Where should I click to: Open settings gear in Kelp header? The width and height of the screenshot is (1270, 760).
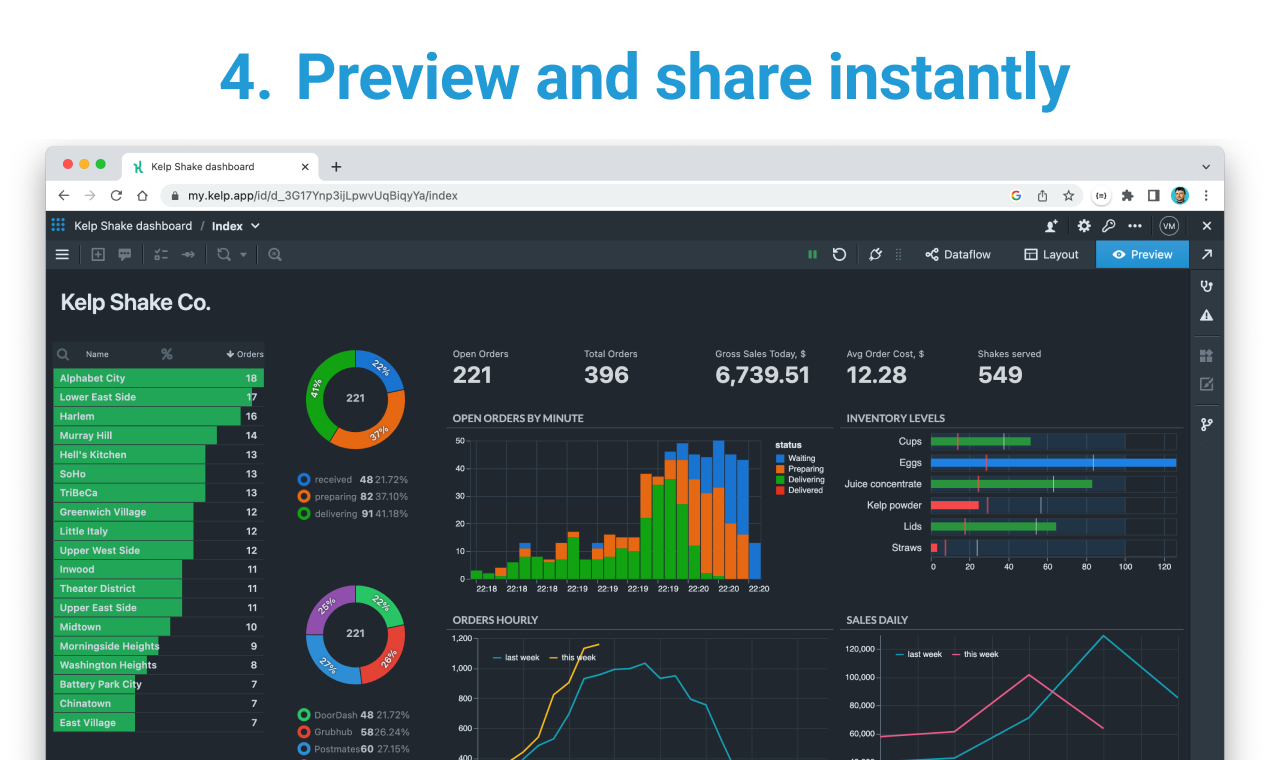pos(1084,226)
